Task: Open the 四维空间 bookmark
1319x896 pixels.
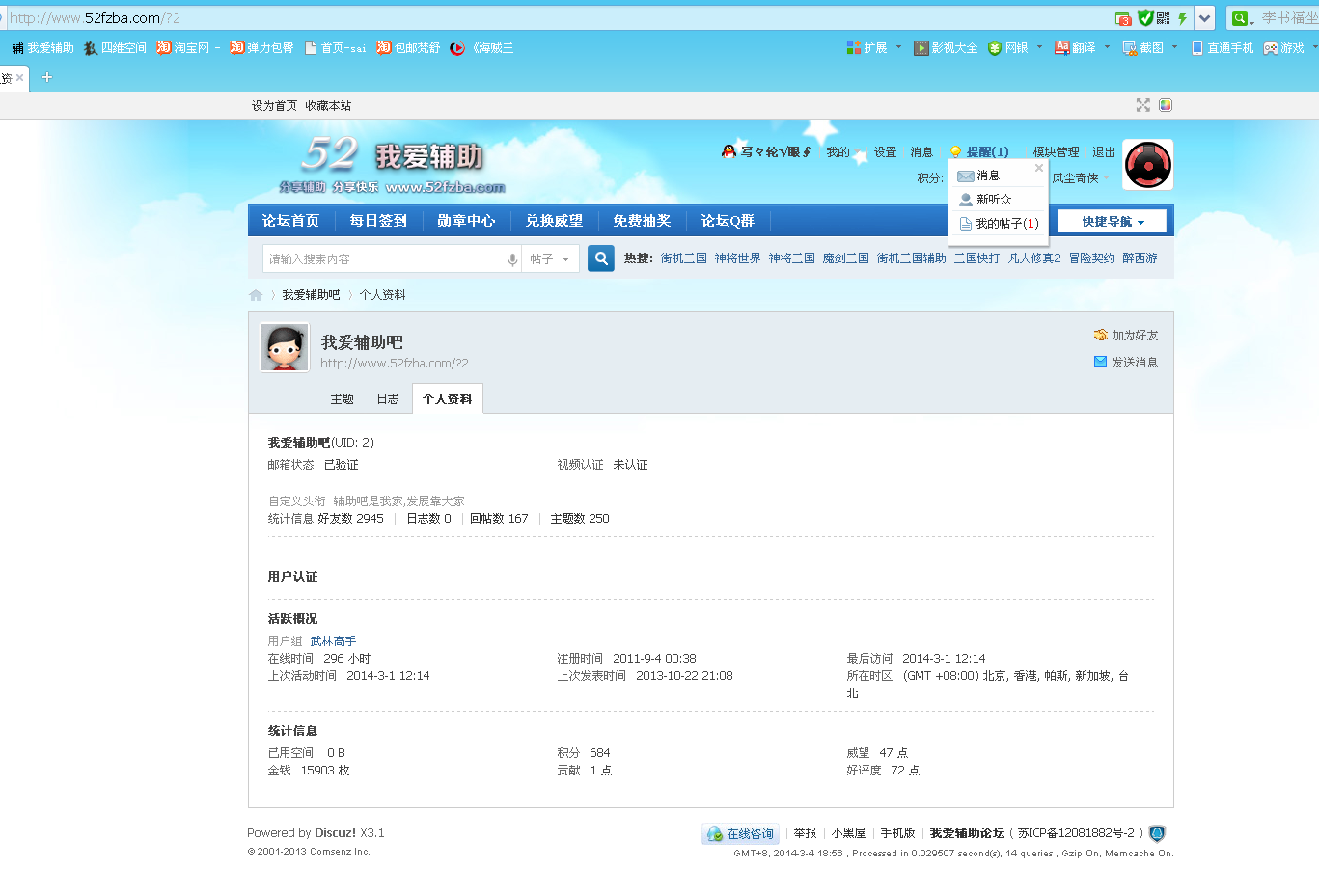Action: pos(115,47)
